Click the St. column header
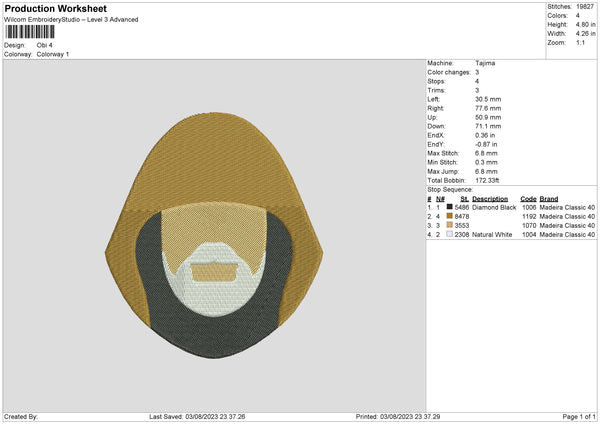Viewport: 600px width, 424px height. click(464, 198)
